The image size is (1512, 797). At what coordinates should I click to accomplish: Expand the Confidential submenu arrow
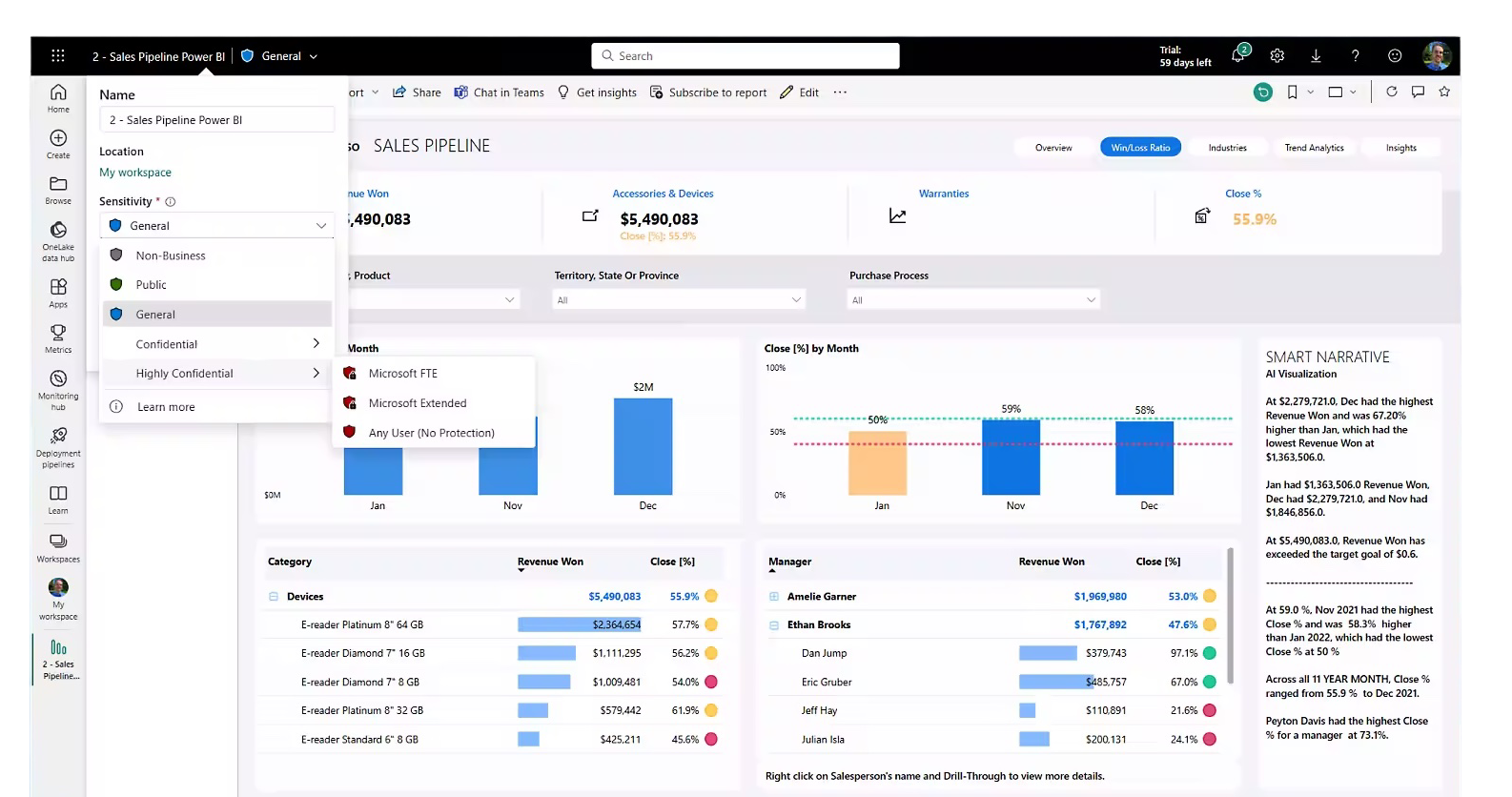point(317,343)
